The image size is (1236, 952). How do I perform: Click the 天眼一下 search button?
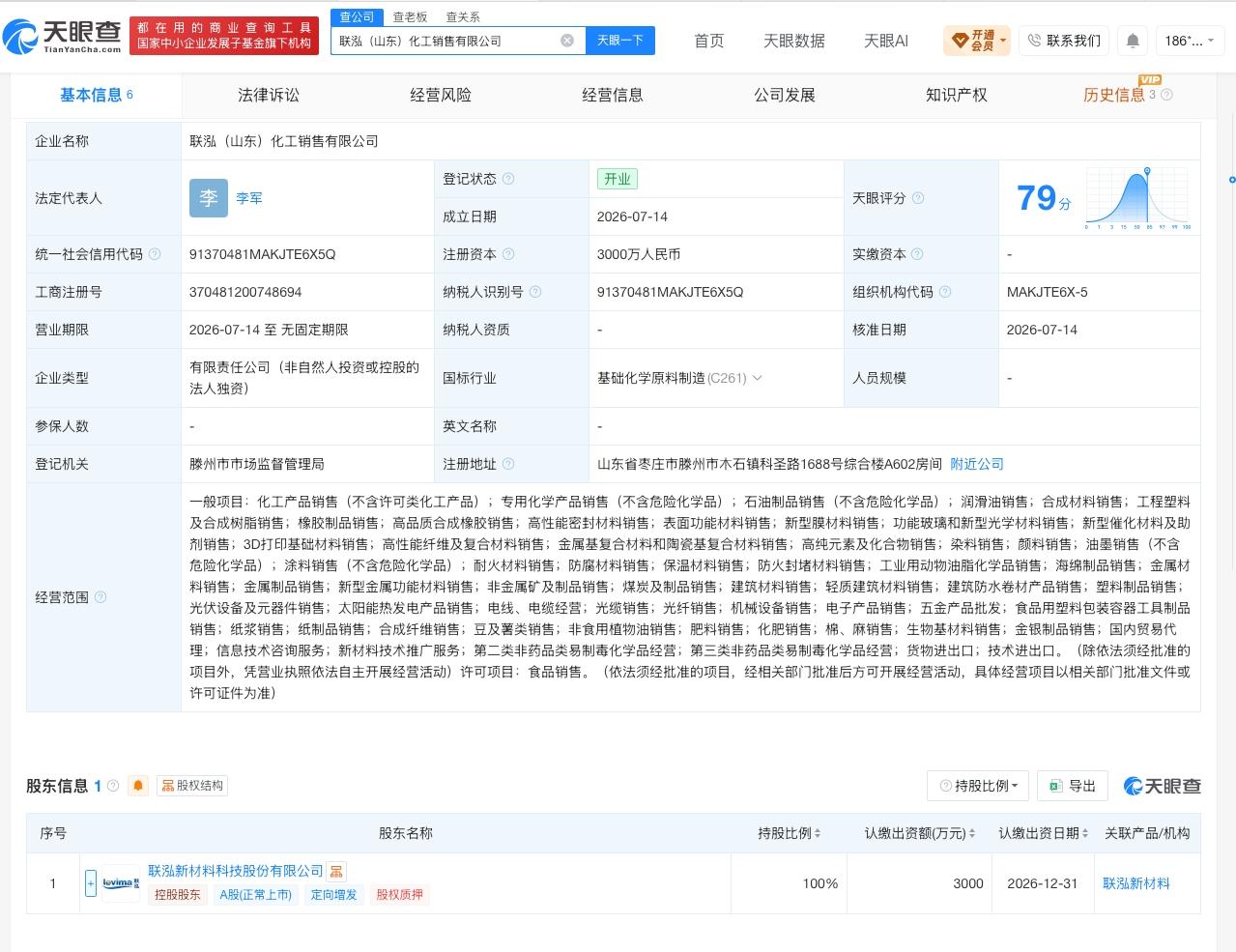(x=620, y=41)
